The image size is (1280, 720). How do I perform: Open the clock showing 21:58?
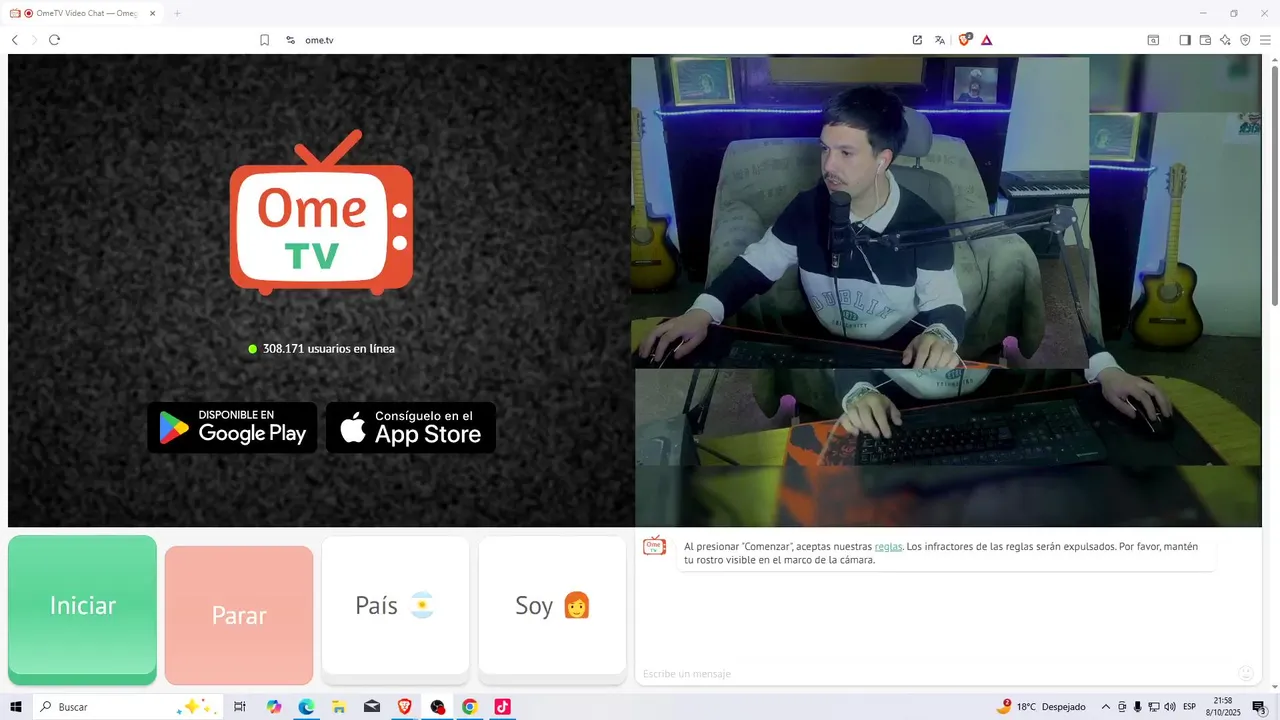[x=1222, y=707]
